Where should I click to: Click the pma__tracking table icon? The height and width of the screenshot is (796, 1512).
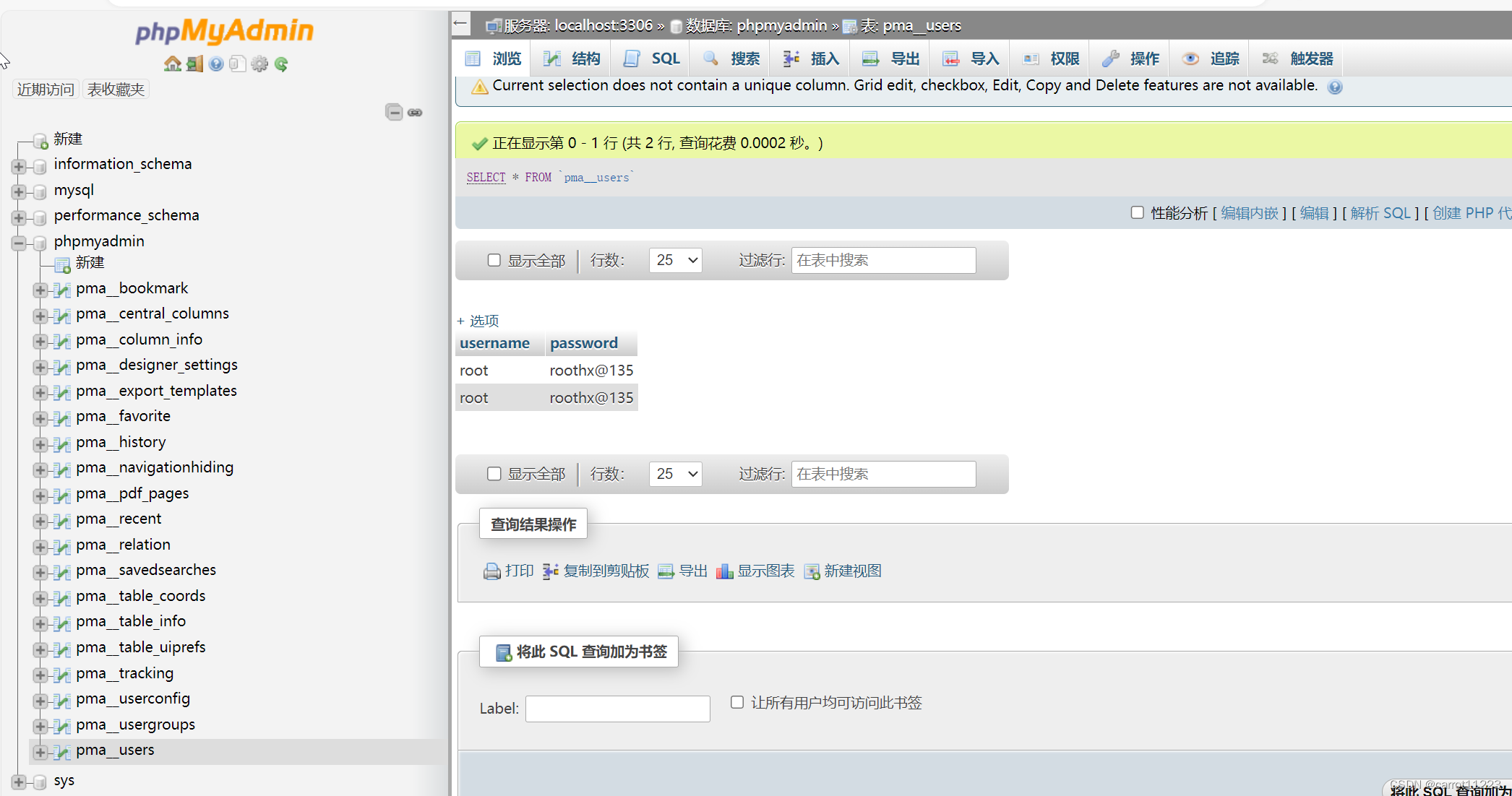coord(62,675)
